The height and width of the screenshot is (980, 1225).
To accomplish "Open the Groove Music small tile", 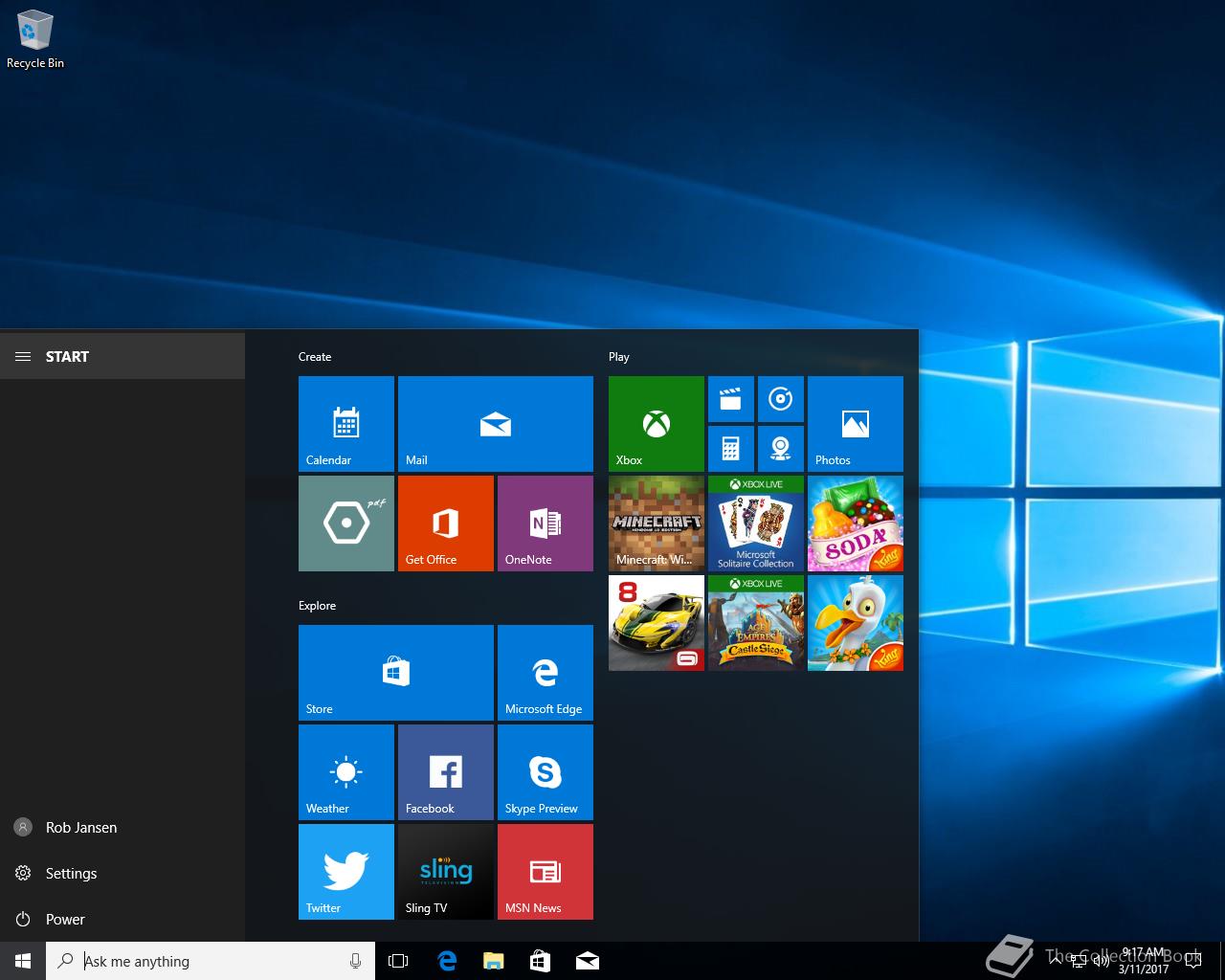I will [x=781, y=399].
